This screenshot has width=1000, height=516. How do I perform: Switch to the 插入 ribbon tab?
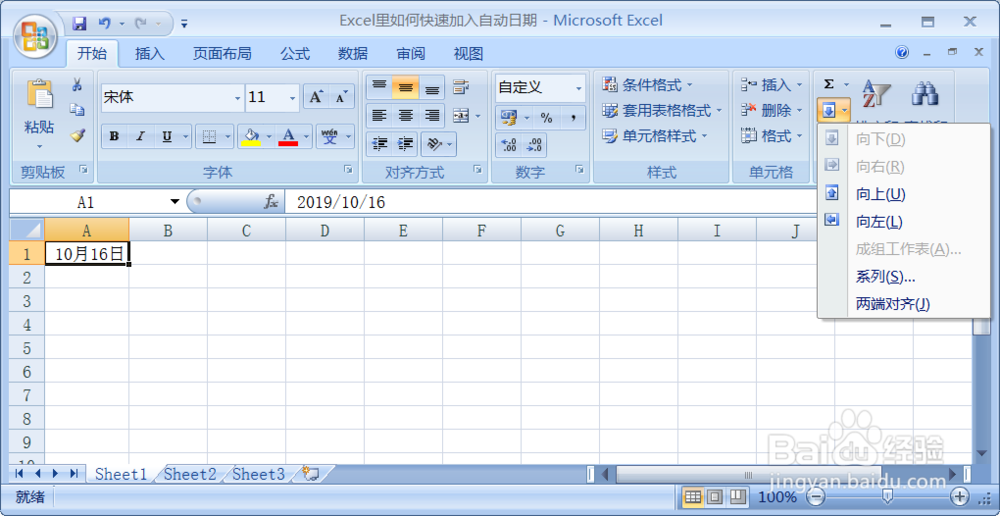pyautogui.click(x=150, y=54)
